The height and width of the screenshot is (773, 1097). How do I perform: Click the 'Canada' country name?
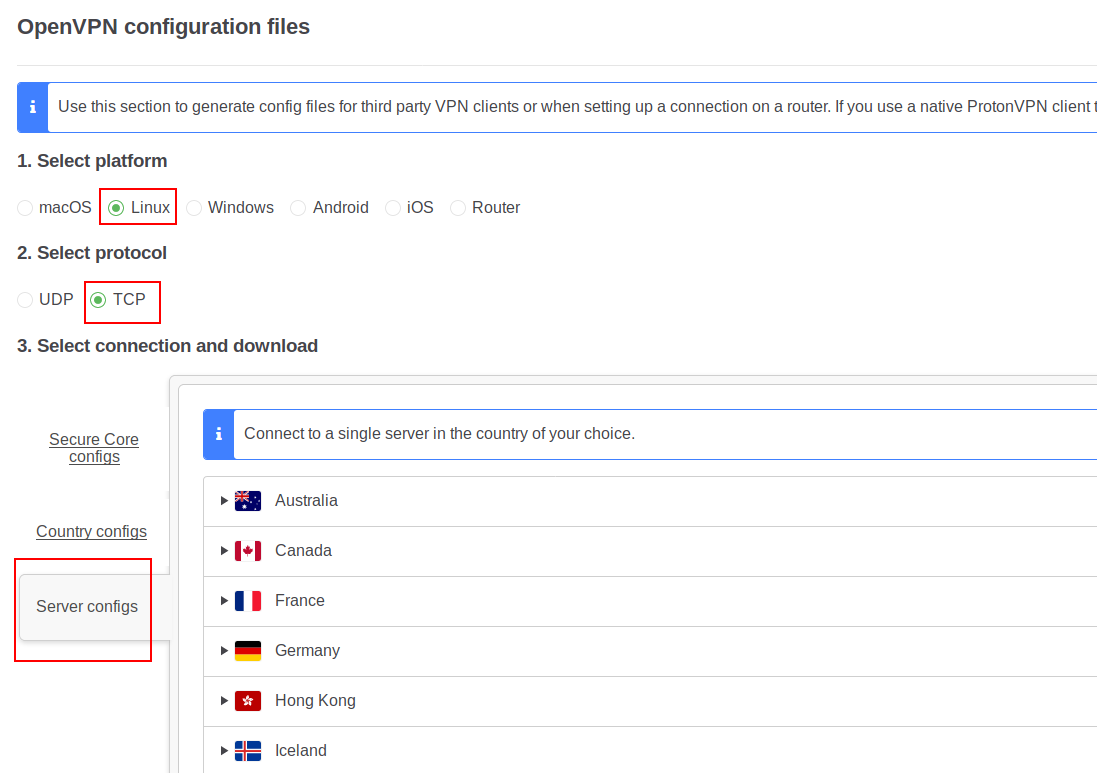[x=304, y=551]
